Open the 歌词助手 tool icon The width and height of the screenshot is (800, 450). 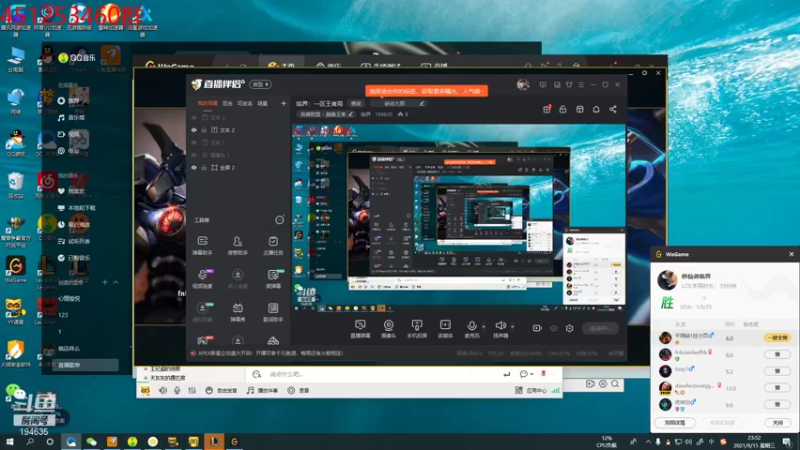(273, 312)
